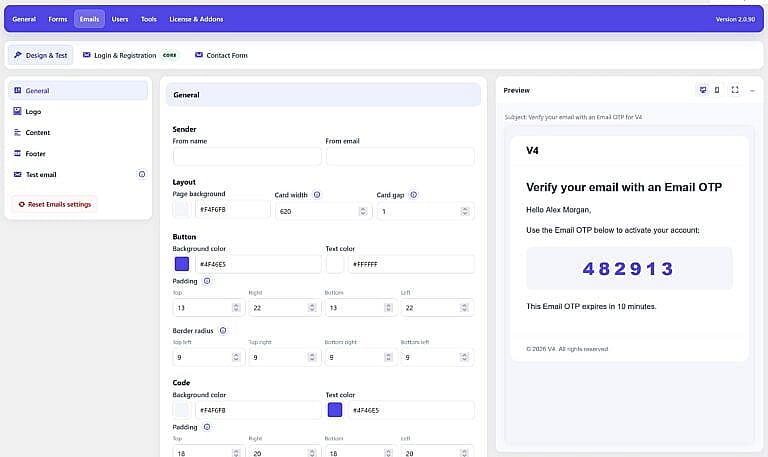The image size is (768, 457).
Task: Open the Logo section in sidebar
Action: click(x=78, y=112)
